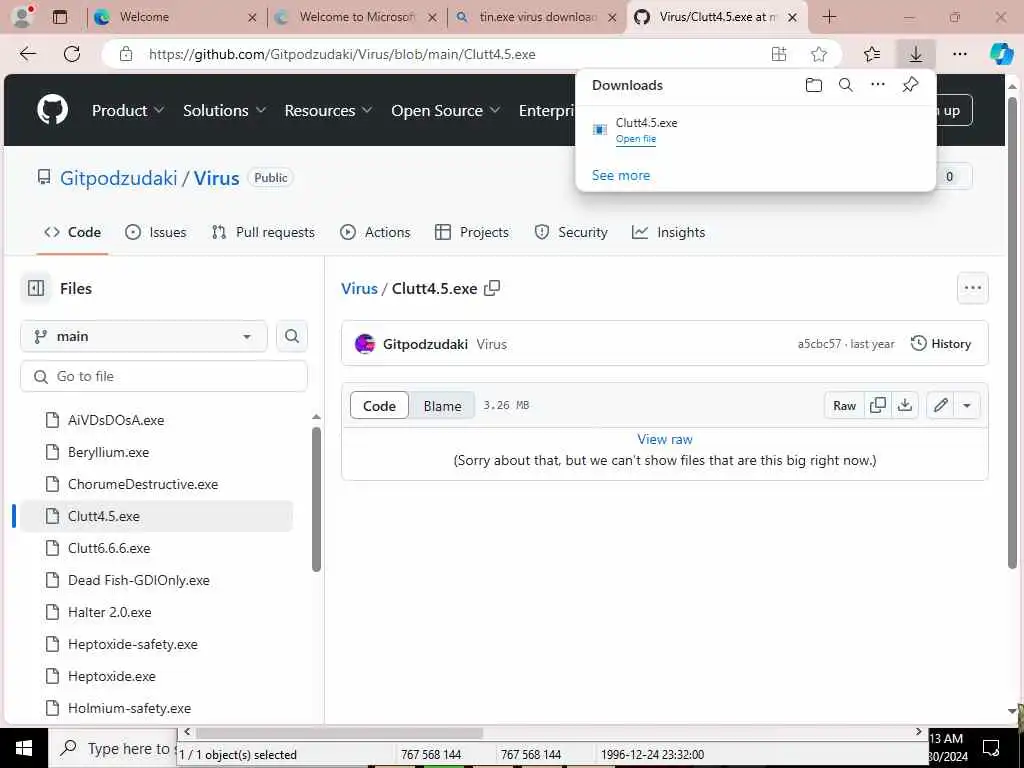The width and height of the screenshot is (1024, 768).
Task: Open the View raw link
Action: 665,439
